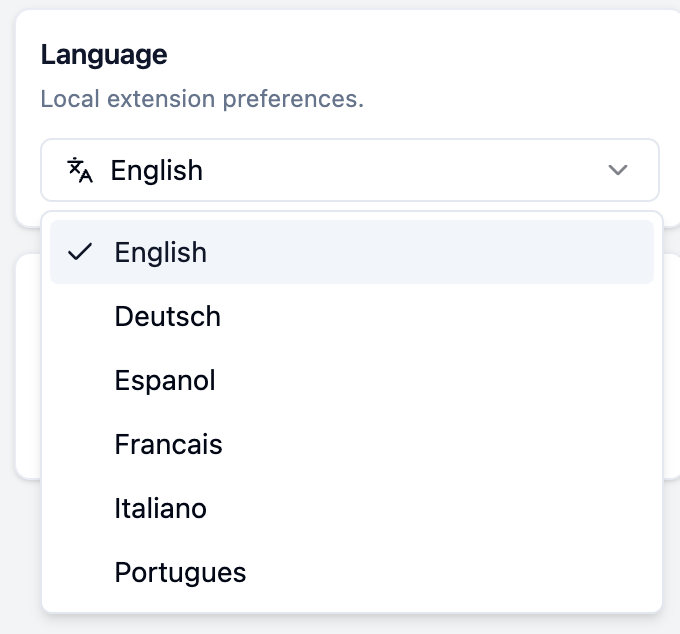
Task: Click the selected English text in the closed field
Action: (157, 170)
